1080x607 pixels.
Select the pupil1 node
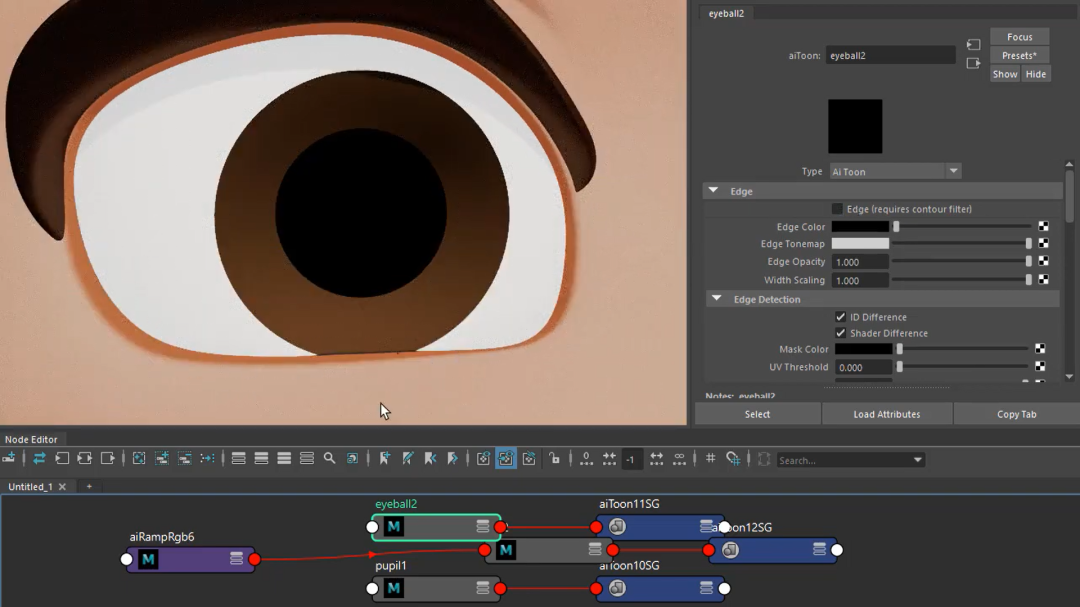(x=436, y=588)
